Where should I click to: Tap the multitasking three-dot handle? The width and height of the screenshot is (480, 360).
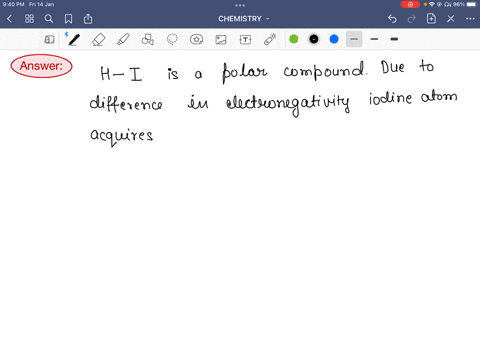pyautogui.click(x=240, y=5)
